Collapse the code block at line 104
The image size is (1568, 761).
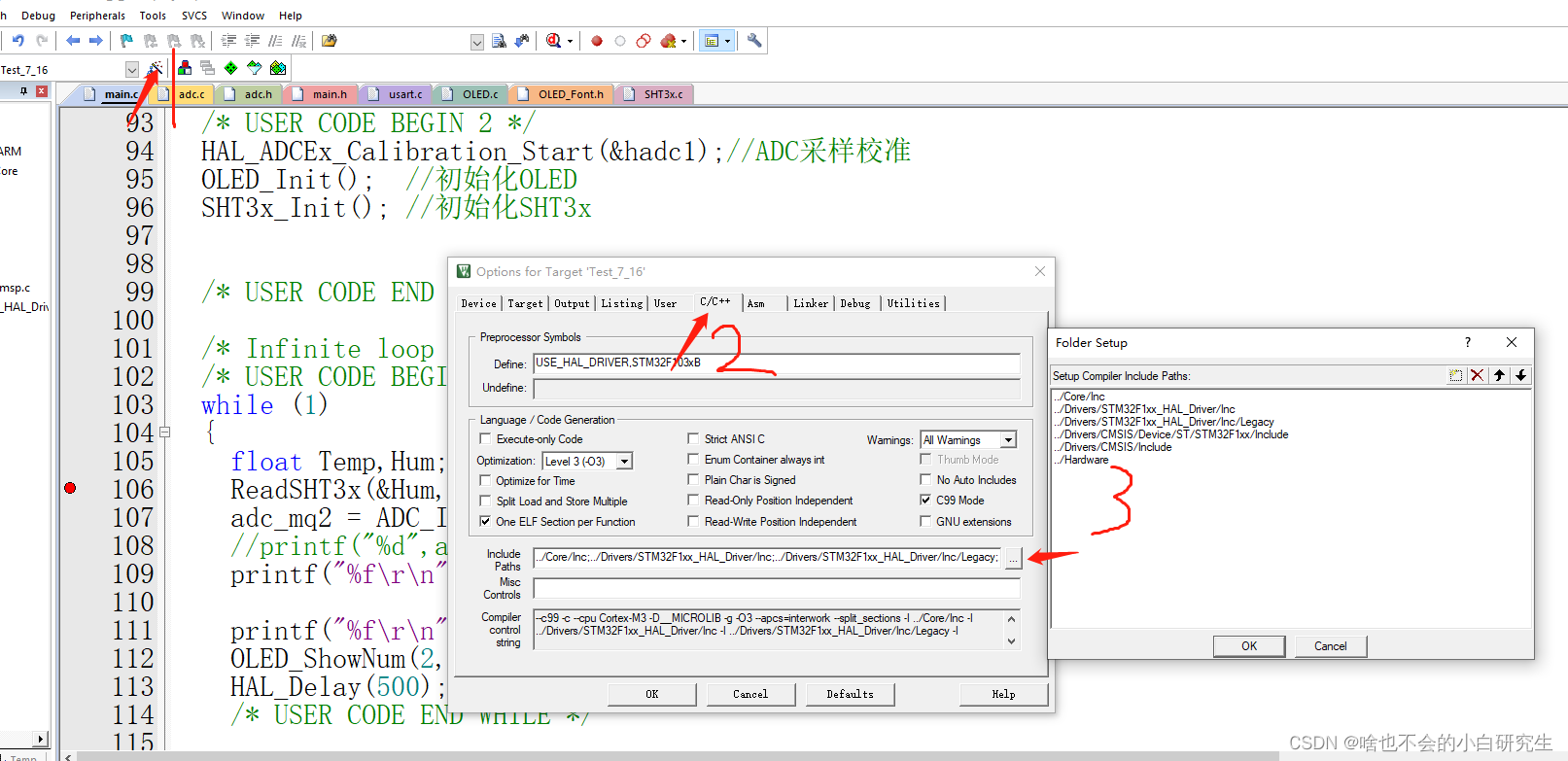(x=164, y=432)
